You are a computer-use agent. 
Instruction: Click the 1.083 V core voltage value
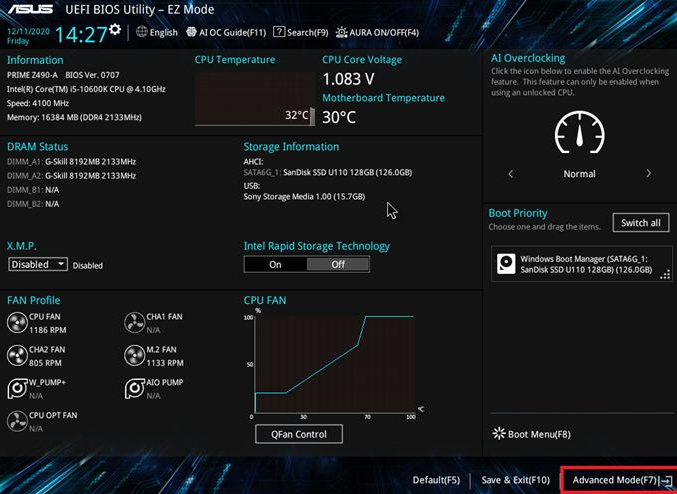coord(348,79)
